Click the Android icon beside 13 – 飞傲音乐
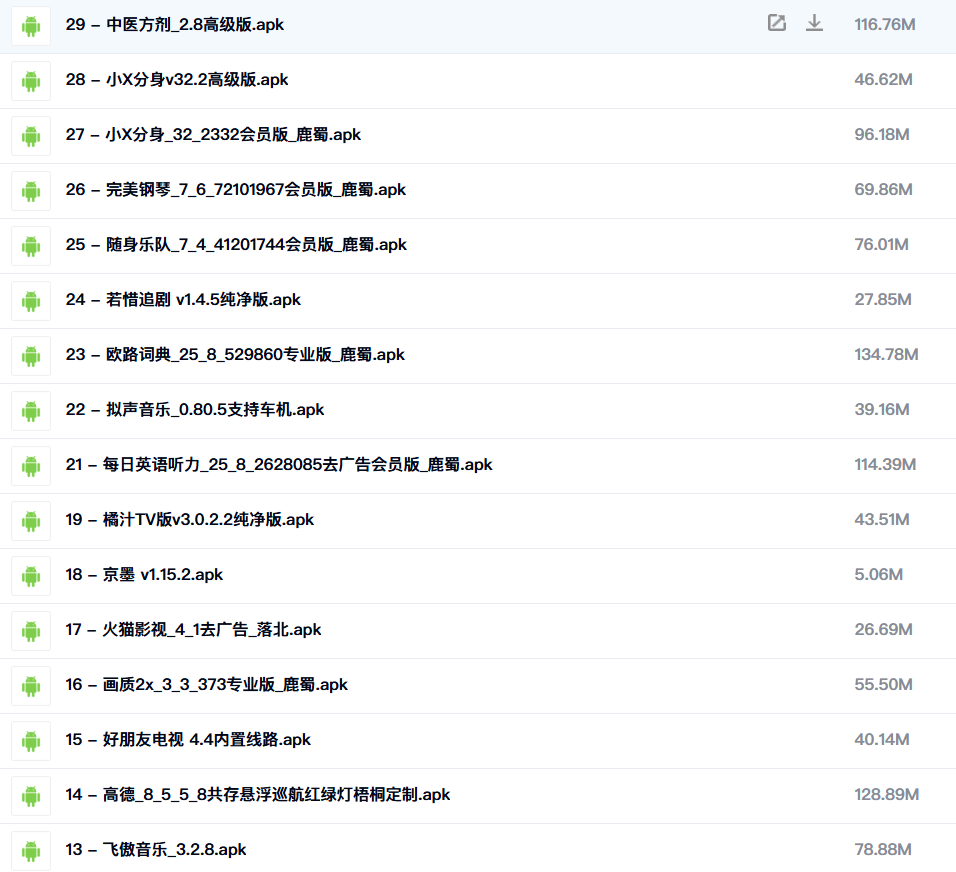Image resolution: width=956 pixels, height=872 pixels. (x=30, y=851)
